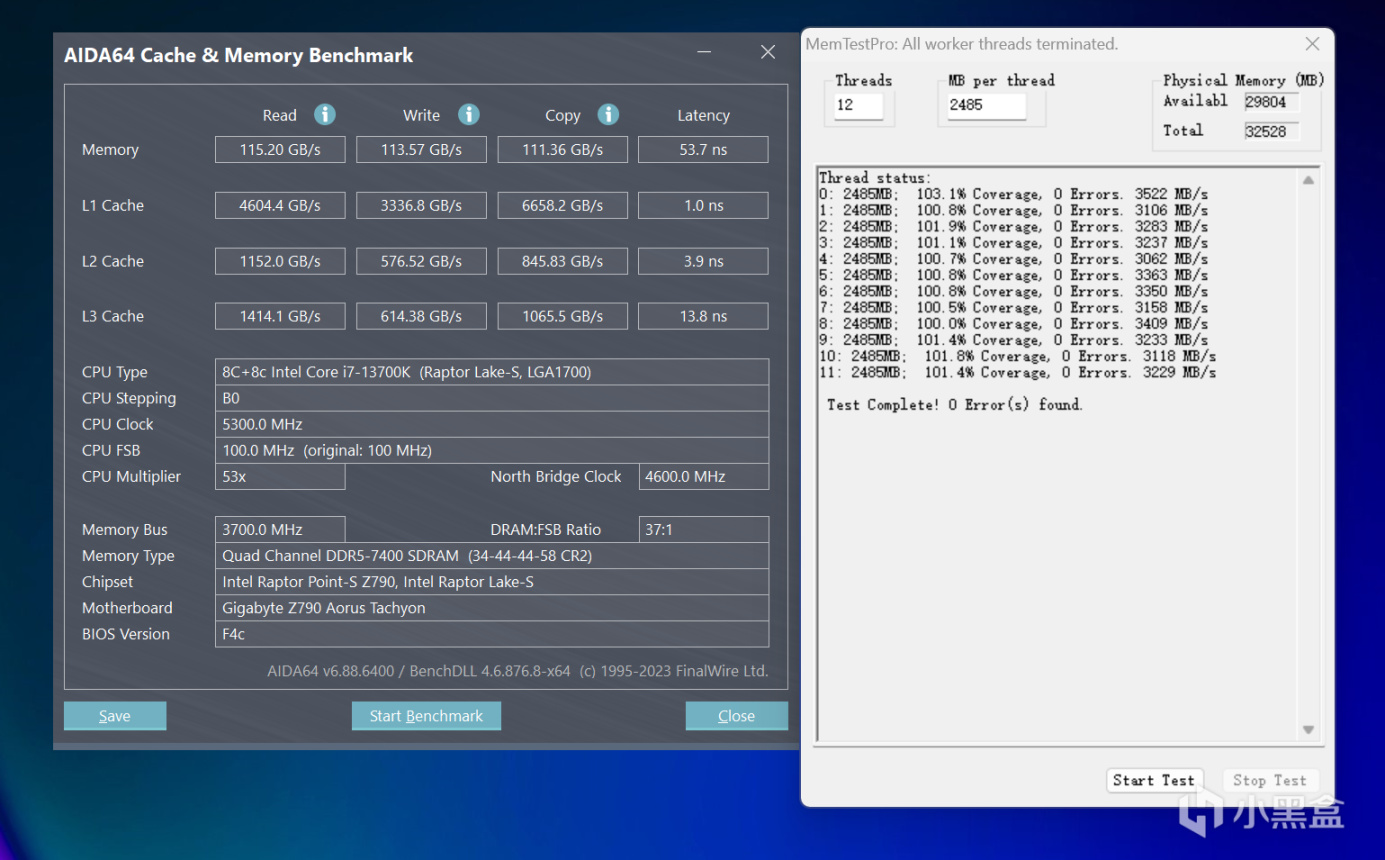The height and width of the screenshot is (860, 1385).
Task: Click the L2 Cache Read value 1152.0 GB/s
Action: coord(280,262)
